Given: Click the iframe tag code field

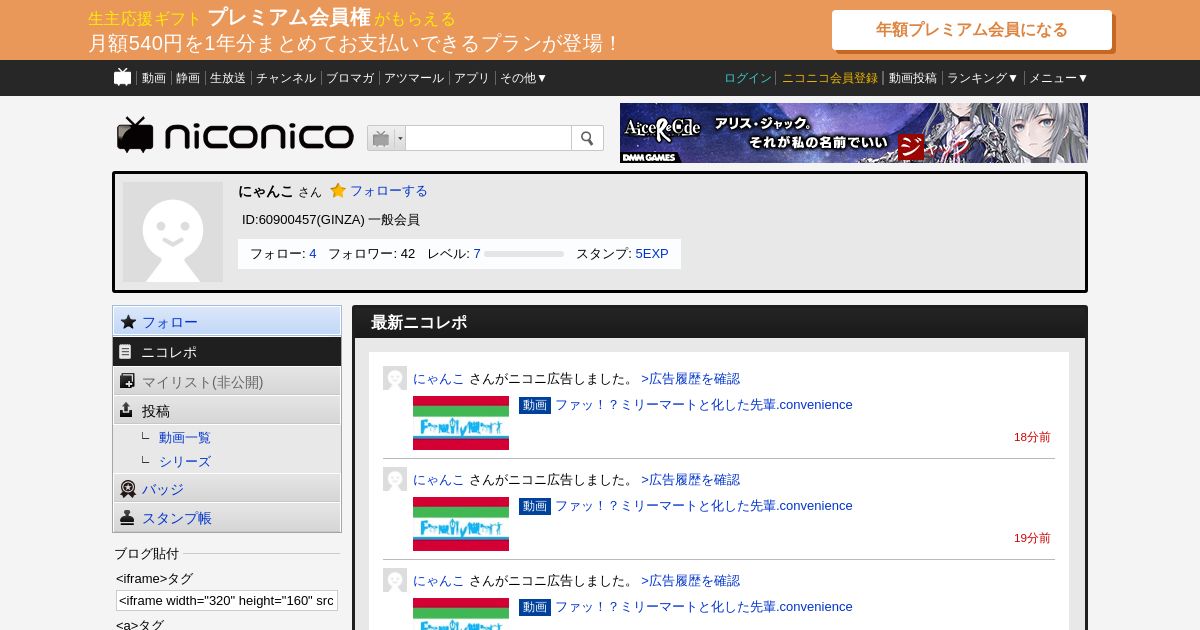Looking at the screenshot, I should [227, 600].
